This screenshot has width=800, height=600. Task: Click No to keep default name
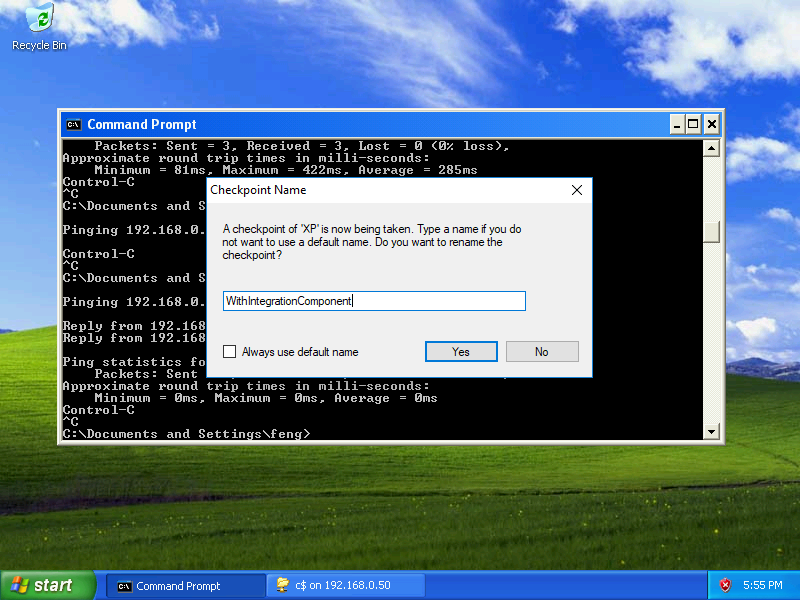tap(542, 352)
